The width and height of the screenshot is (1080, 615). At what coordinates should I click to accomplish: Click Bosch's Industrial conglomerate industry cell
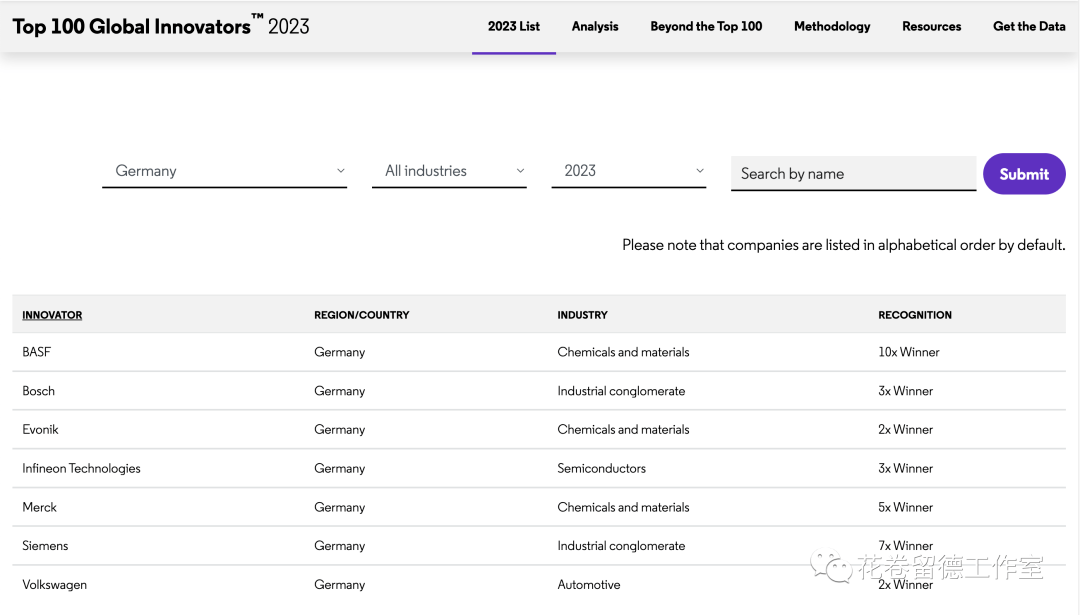pyautogui.click(x=621, y=390)
